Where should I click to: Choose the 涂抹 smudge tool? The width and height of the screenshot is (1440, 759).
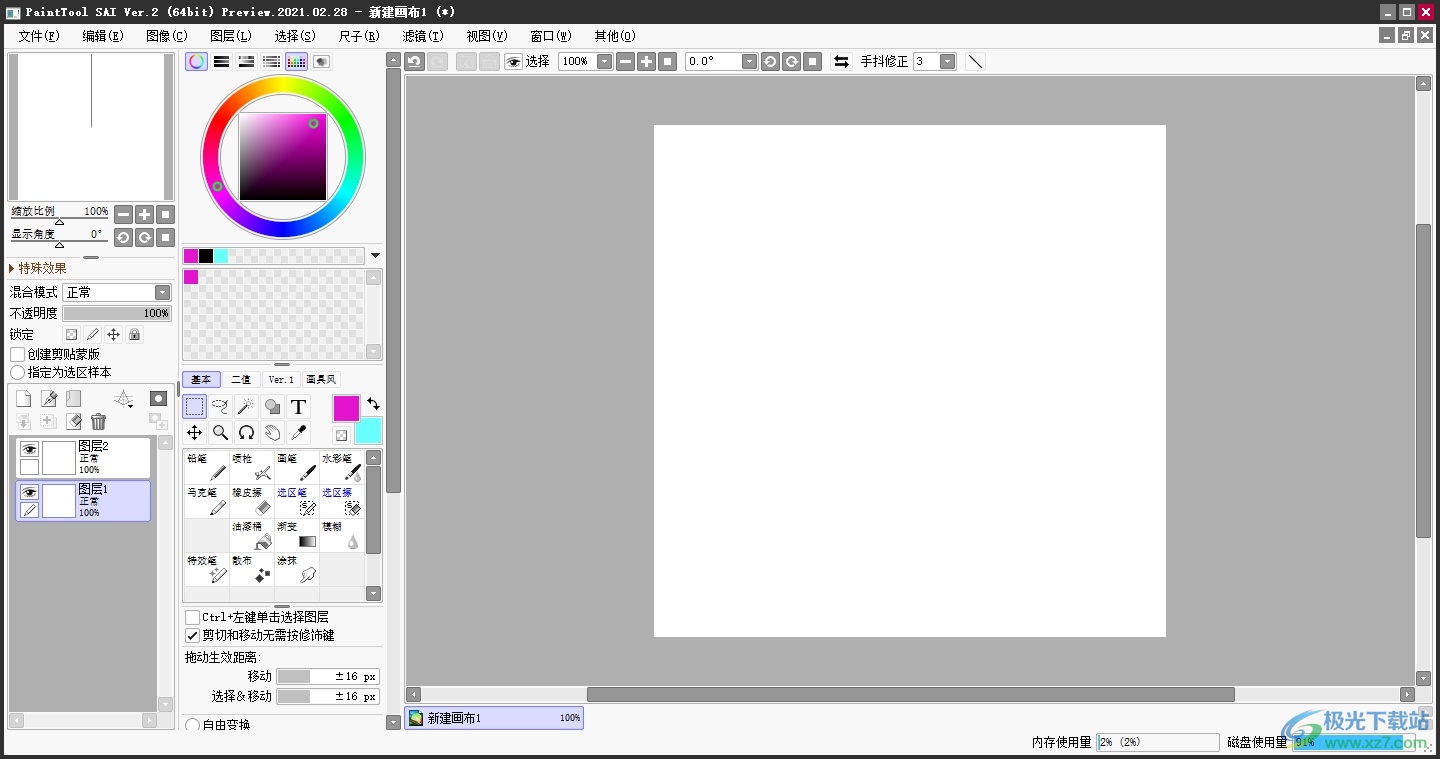(297, 569)
